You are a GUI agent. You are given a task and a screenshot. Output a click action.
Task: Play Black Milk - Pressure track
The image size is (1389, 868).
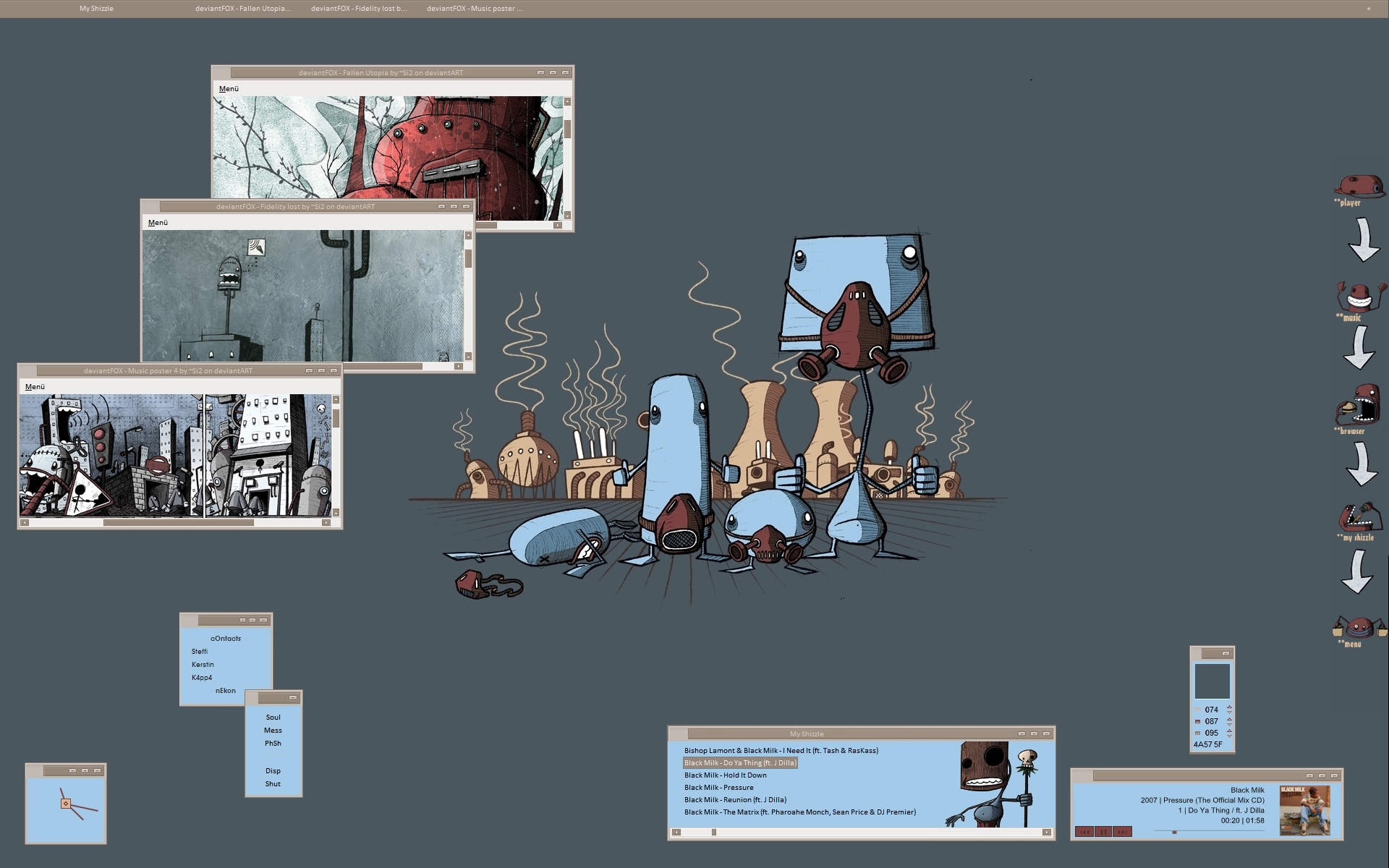coord(719,788)
